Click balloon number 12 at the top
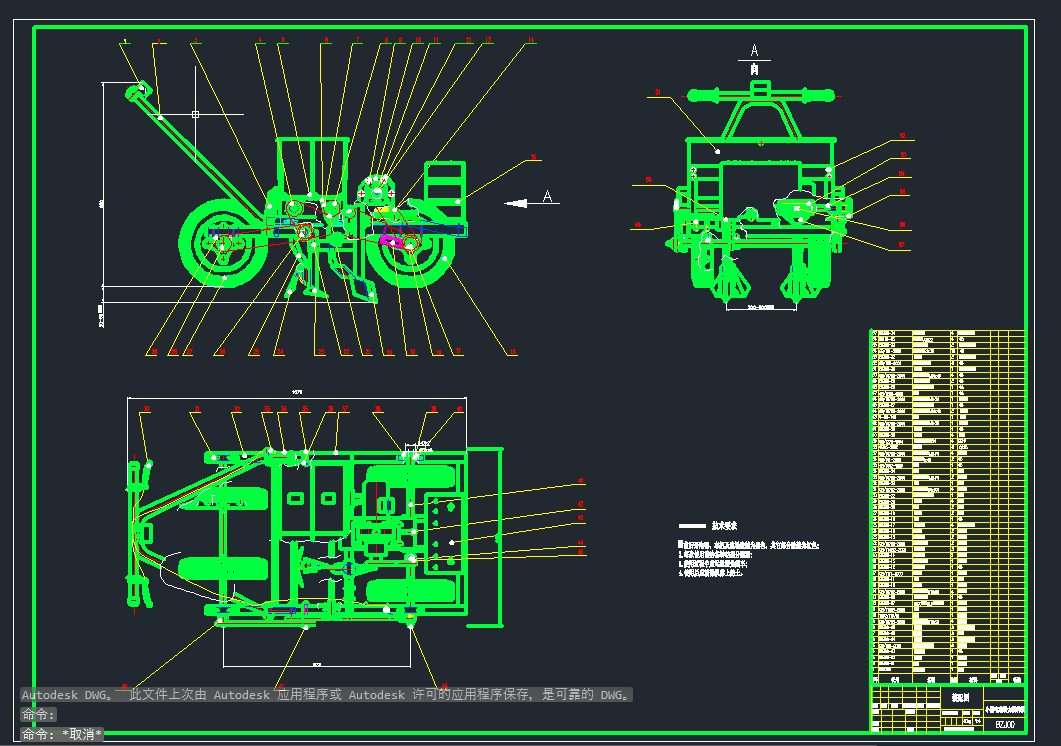Image resolution: width=1061 pixels, height=746 pixels. [x=468, y=41]
